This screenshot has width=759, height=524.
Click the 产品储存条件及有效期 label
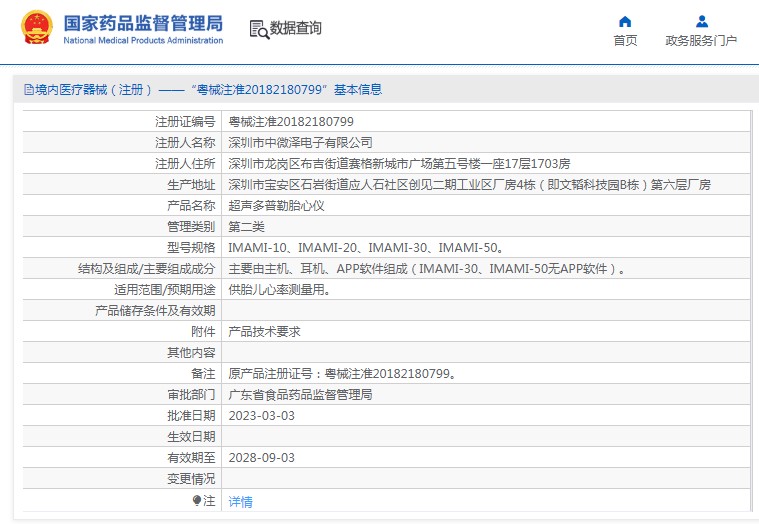tap(155, 311)
